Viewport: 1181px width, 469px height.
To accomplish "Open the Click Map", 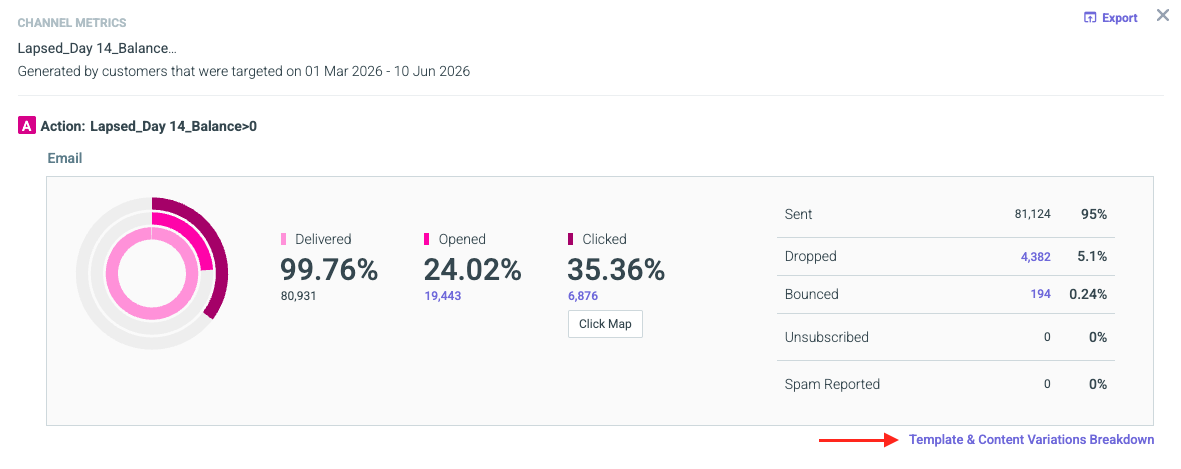I will (605, 324).
